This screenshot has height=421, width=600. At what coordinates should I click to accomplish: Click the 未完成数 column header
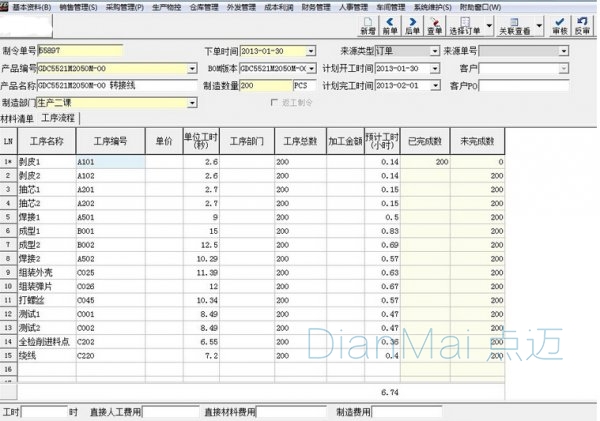(x=478, y=141)
